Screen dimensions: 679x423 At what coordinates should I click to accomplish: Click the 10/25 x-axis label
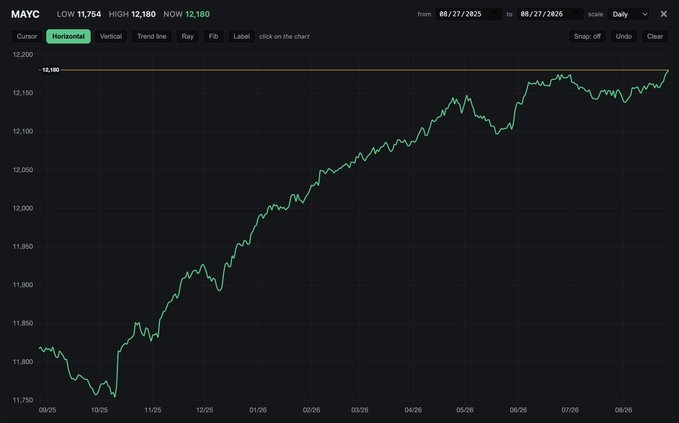(x=99, y=410)
